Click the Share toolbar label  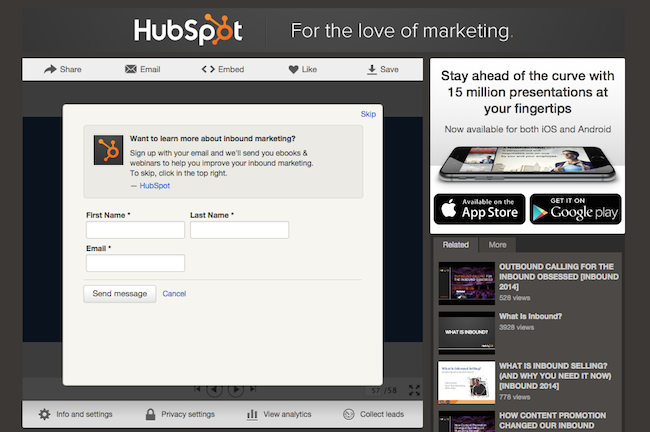click(70, 69)
